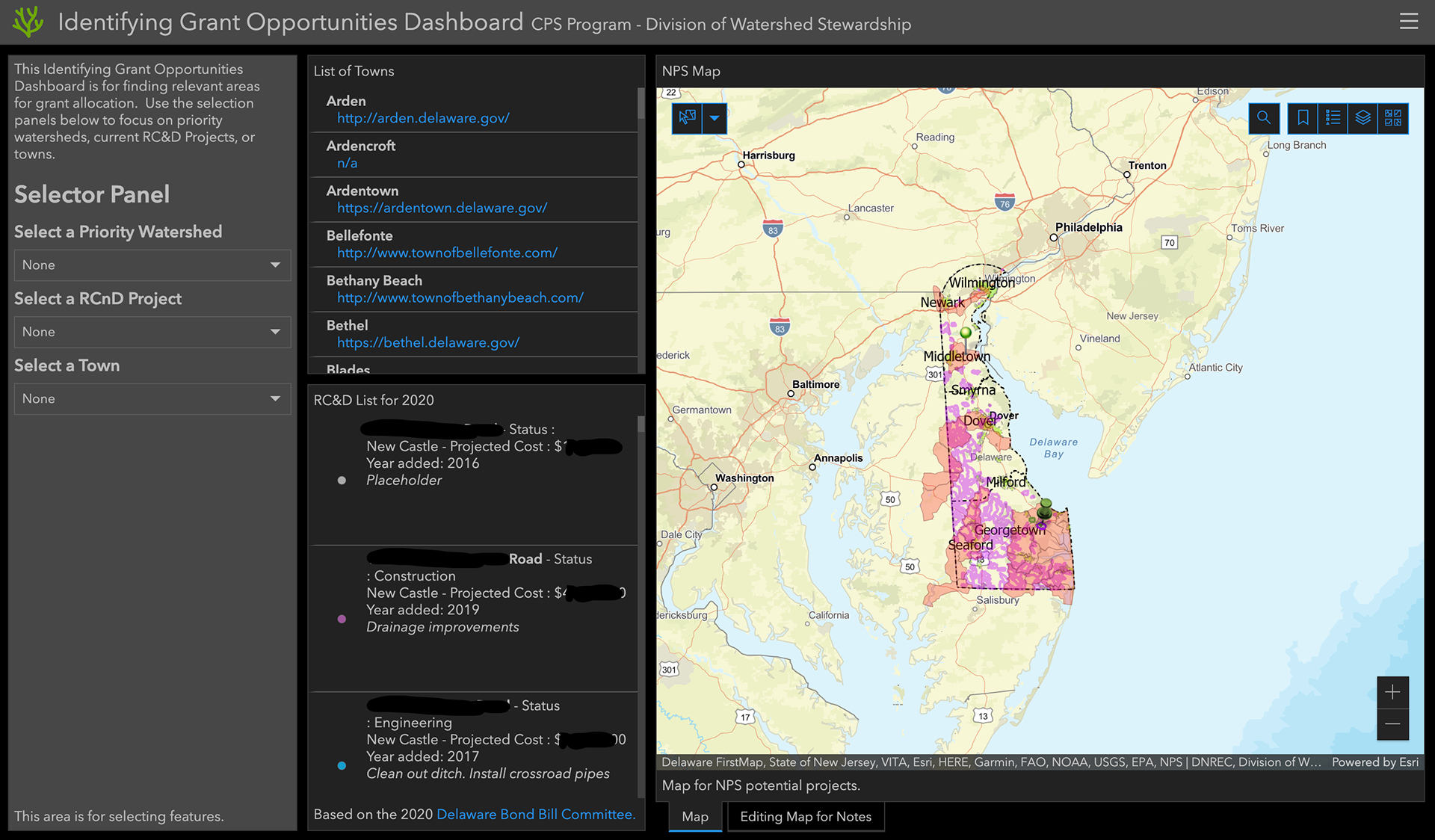The width and height of the screenshot is (1435, 840).
Task: Zoom in on the NPS map
Action: [x=1392, y=693]
